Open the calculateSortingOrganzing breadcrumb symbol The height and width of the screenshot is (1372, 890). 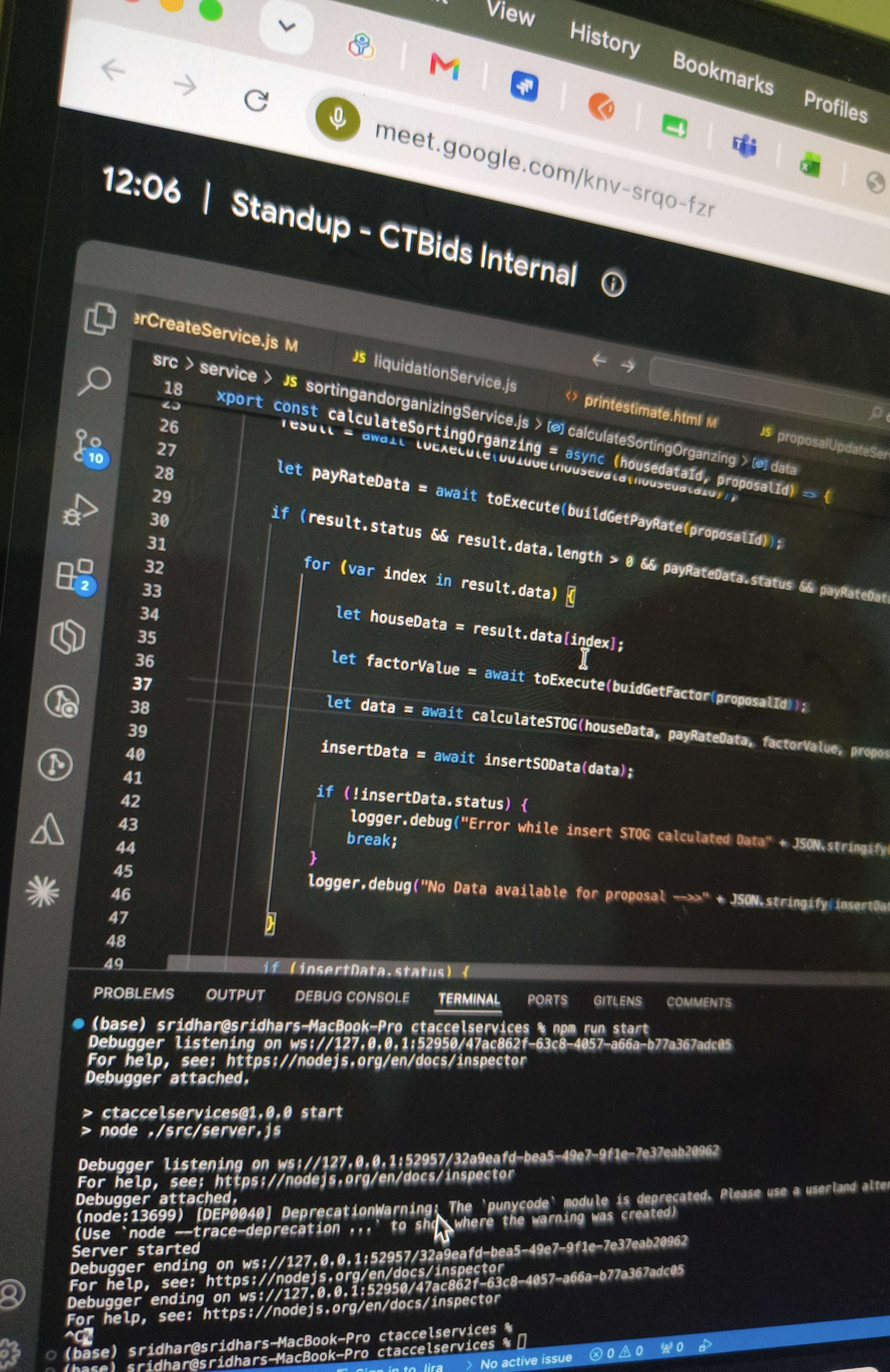pos(642,444)
